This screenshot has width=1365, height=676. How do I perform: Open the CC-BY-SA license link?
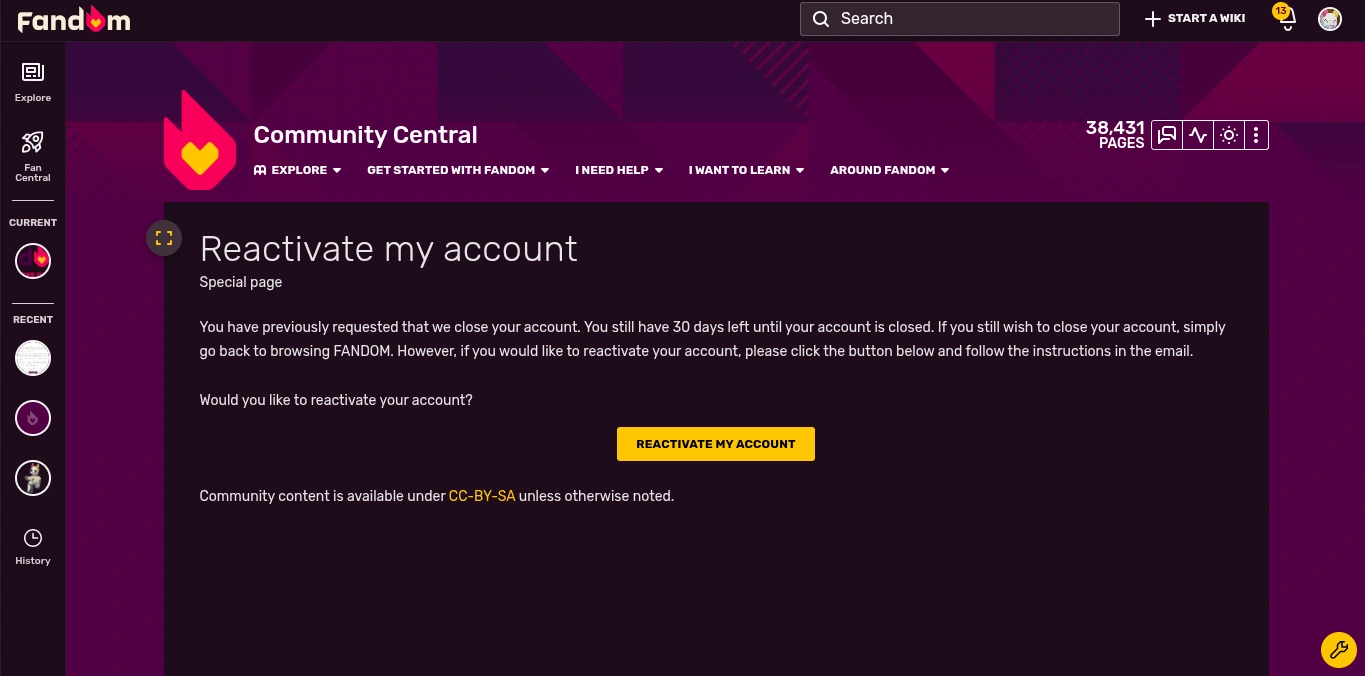[482, 496]
